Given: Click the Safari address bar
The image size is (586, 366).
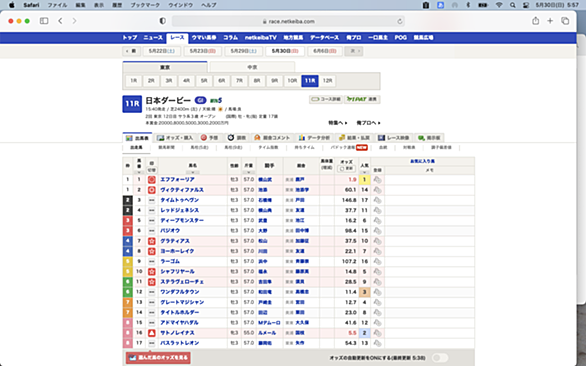Looking at the screenshot, I should (288, 21).
